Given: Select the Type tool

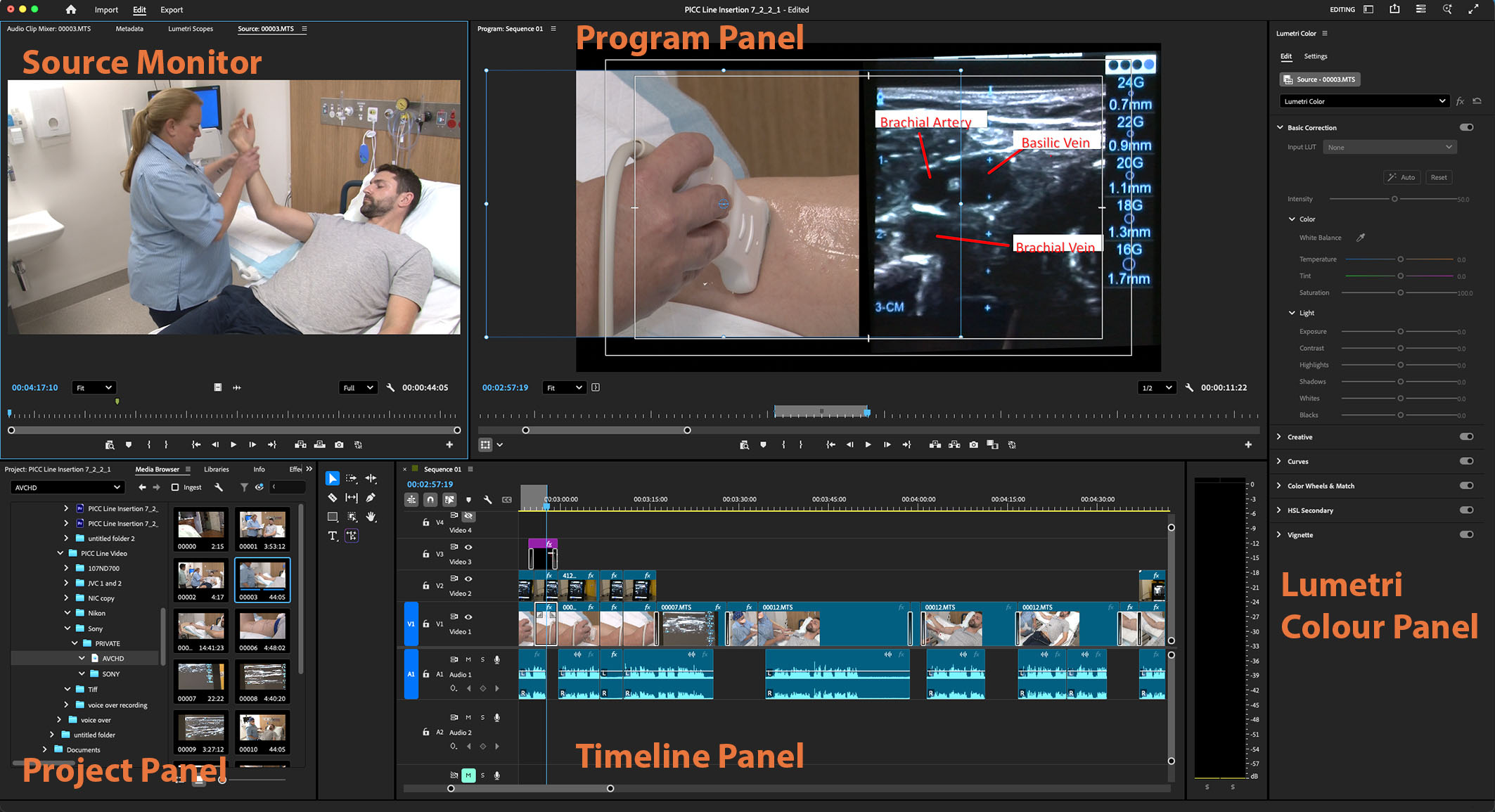Looking at the screenshot, I should pos(333,536).
